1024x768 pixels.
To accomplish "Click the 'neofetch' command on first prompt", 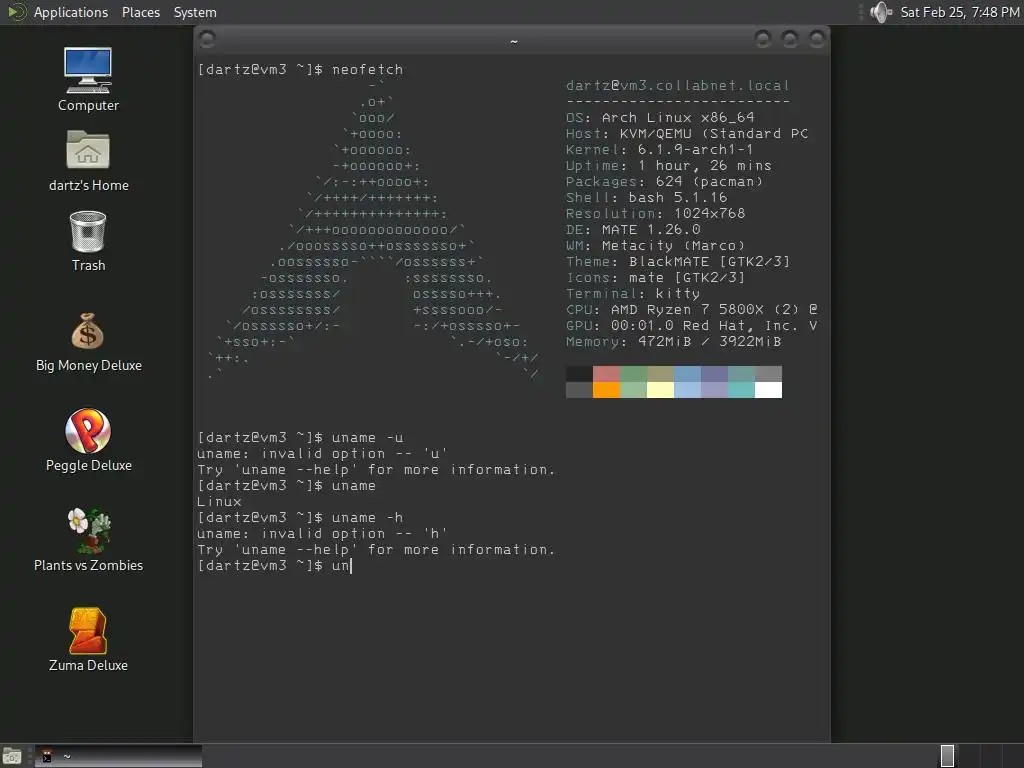I will [367, 69].
